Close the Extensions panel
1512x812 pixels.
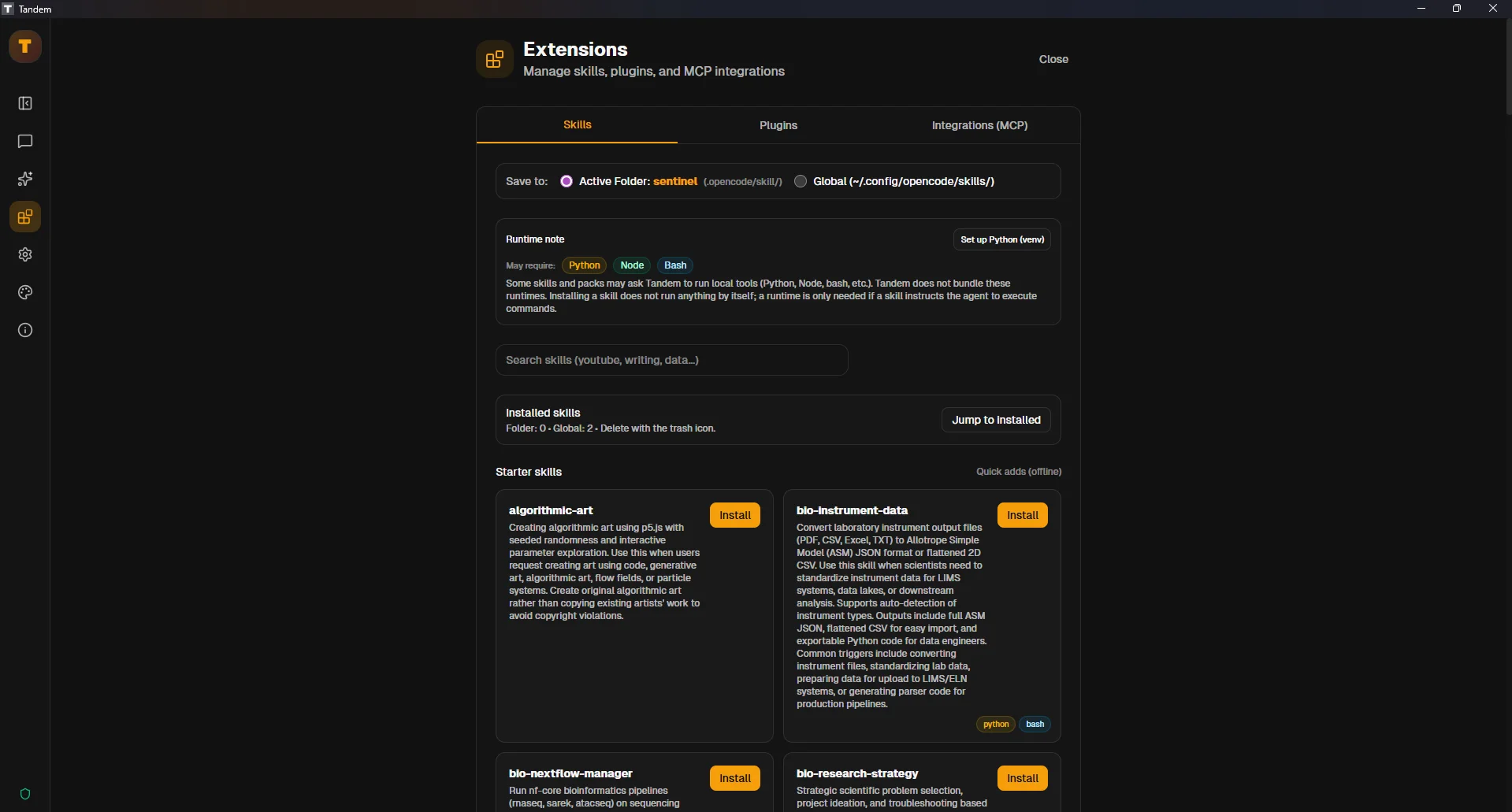point(1053,59)
